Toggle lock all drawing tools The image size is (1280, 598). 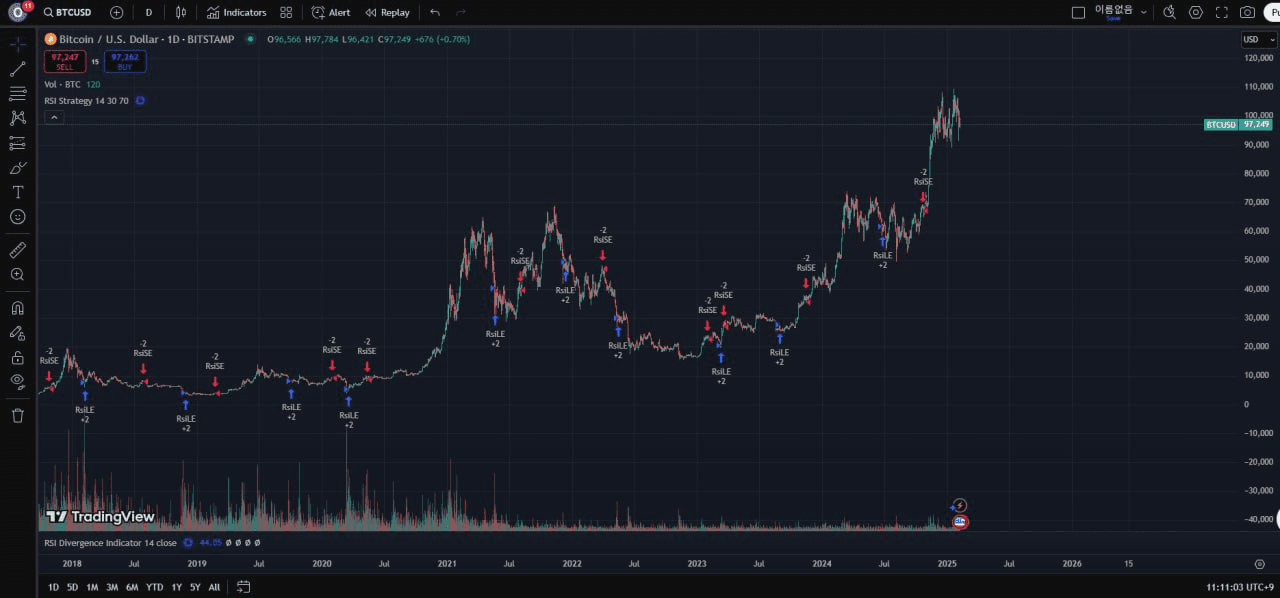(17, 357)
